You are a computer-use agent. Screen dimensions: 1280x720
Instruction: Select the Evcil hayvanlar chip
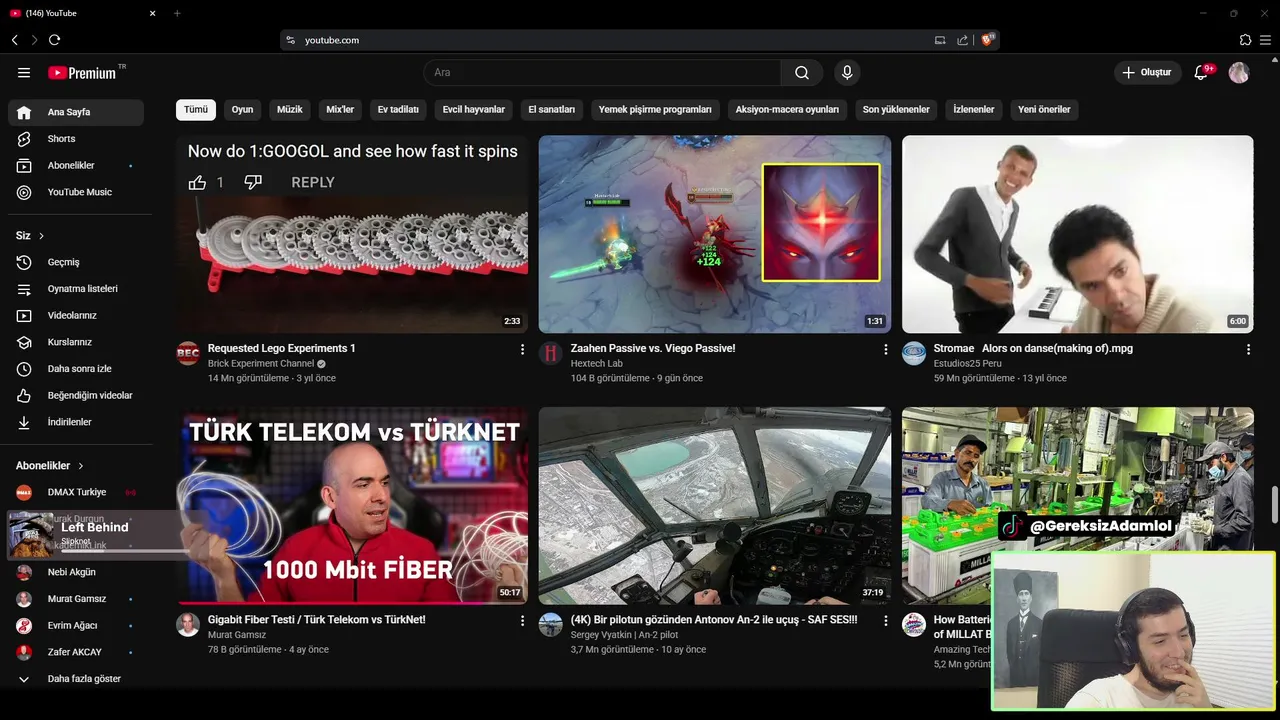click(474, 110)
